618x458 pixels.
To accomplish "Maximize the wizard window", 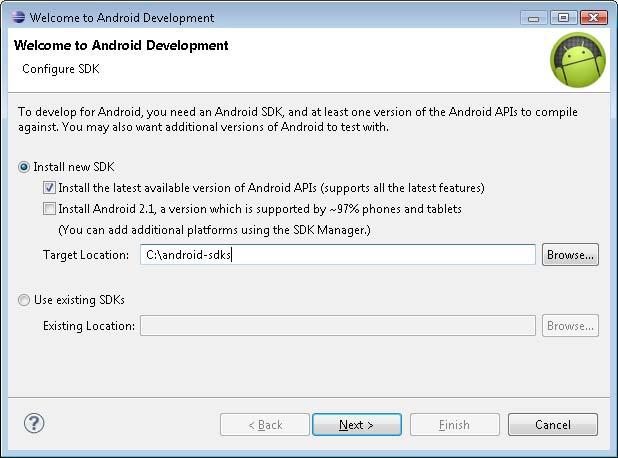I will [563, 18].
